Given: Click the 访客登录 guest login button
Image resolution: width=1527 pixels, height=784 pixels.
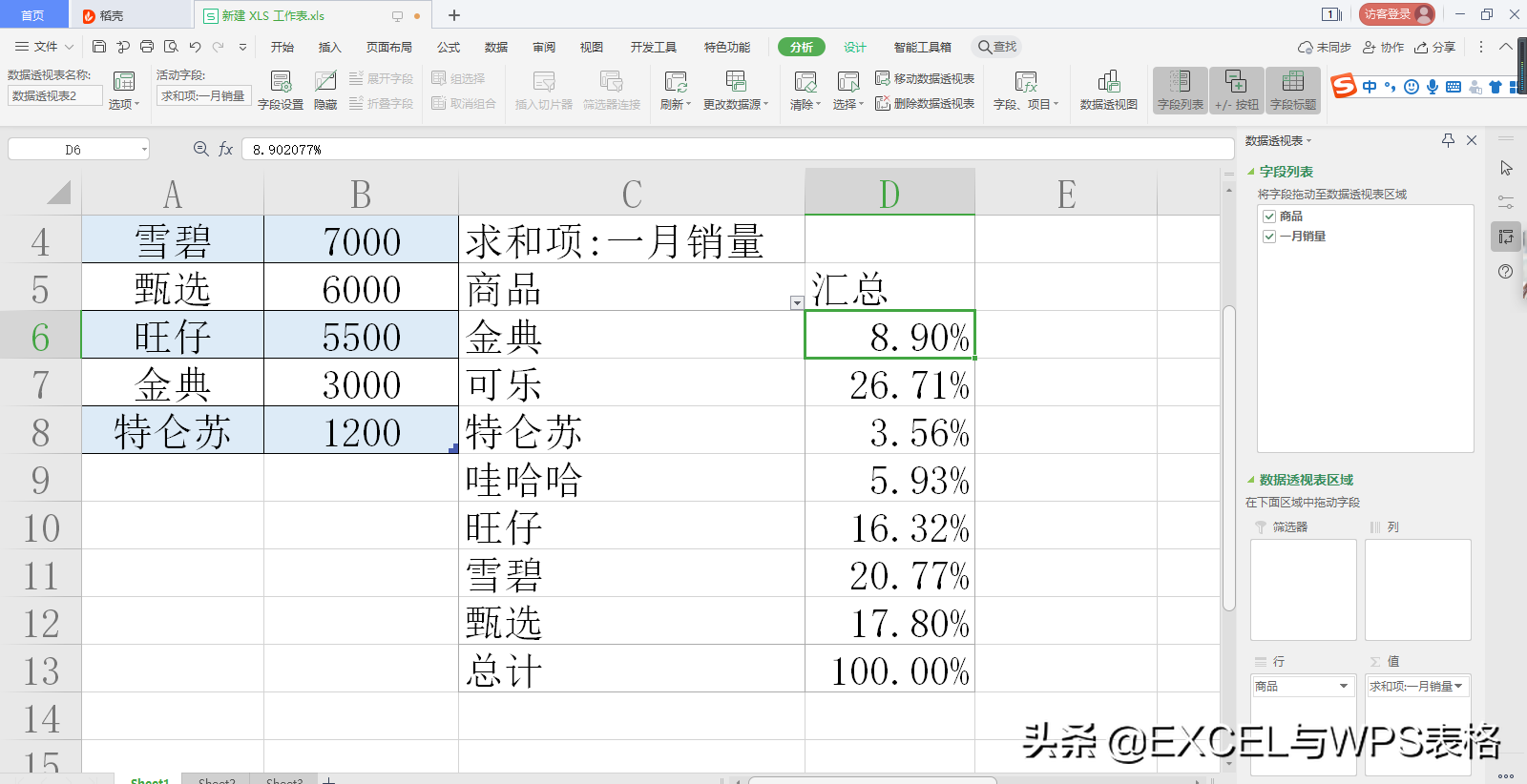Looking at the screenshot, I should click(x=1397, y=14).
